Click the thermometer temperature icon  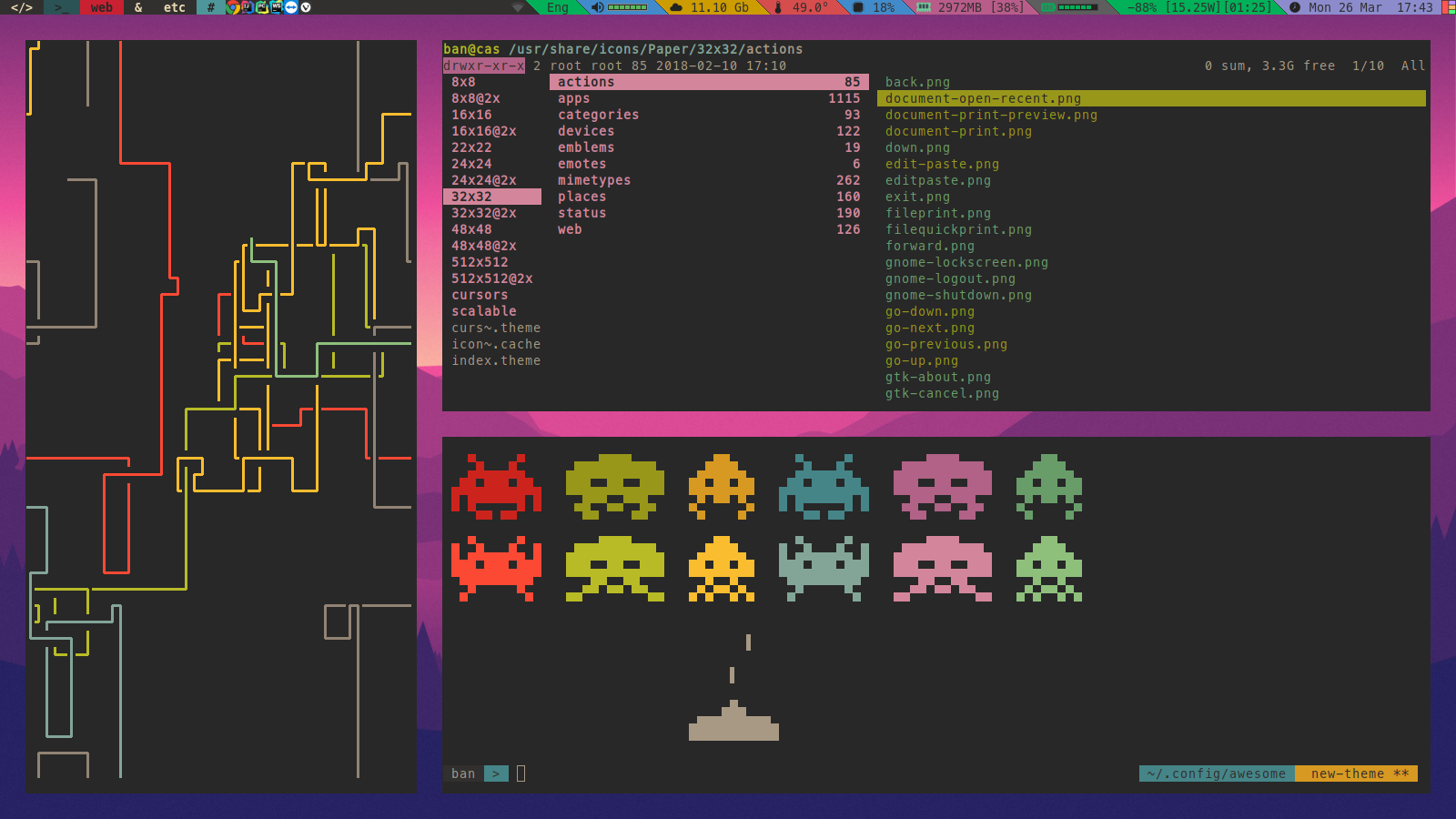(778, 7)
